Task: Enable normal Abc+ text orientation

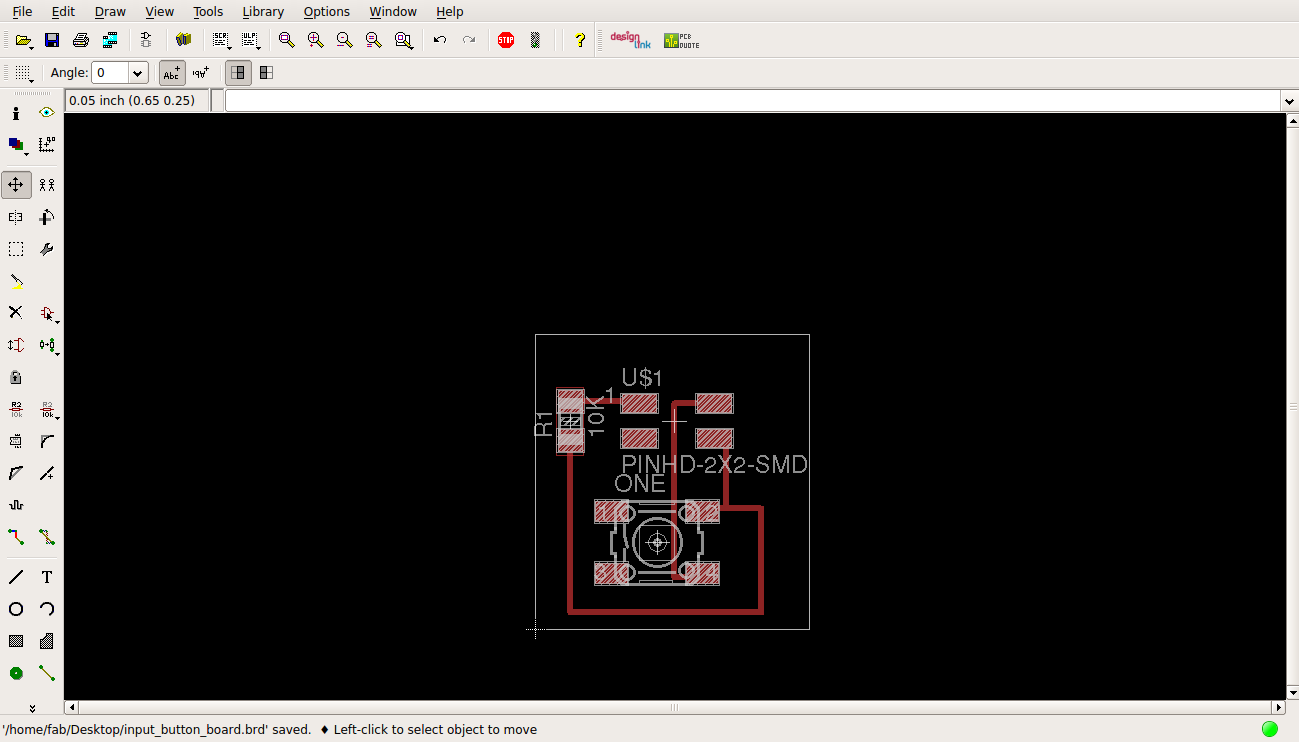Action: point(172,72)
